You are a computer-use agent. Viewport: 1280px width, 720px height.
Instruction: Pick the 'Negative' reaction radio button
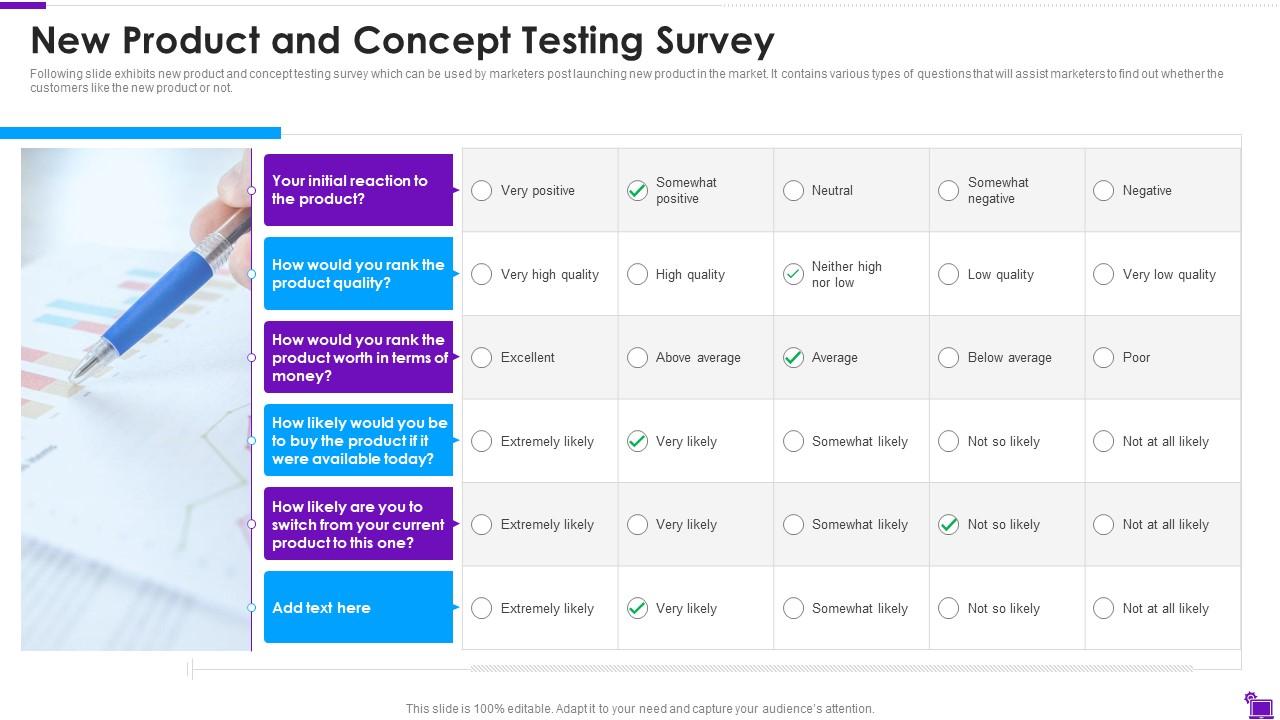tap(1104, 190)
